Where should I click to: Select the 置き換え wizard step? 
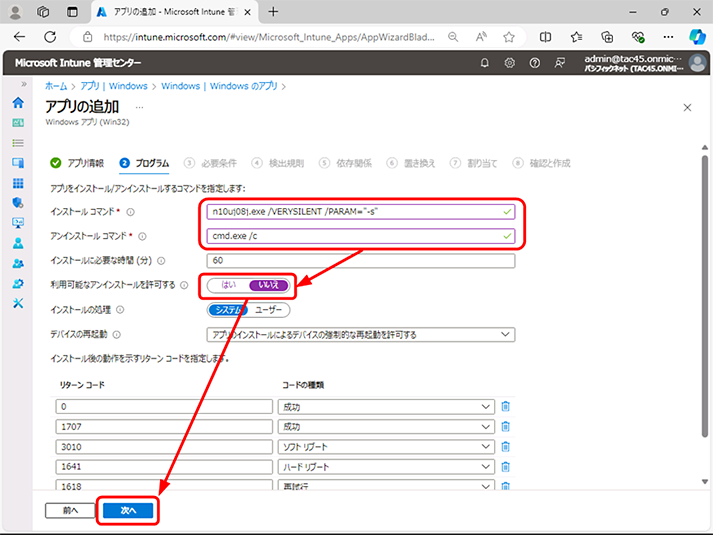pos(411,163)
